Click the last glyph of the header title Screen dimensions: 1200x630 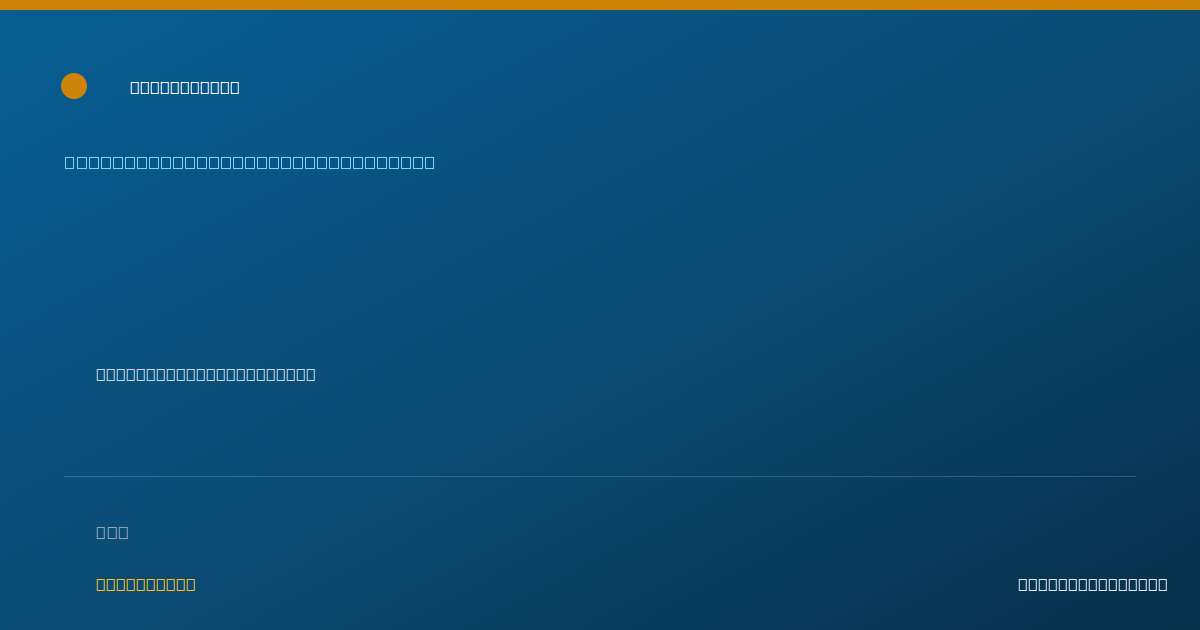[x=234, y=87]
